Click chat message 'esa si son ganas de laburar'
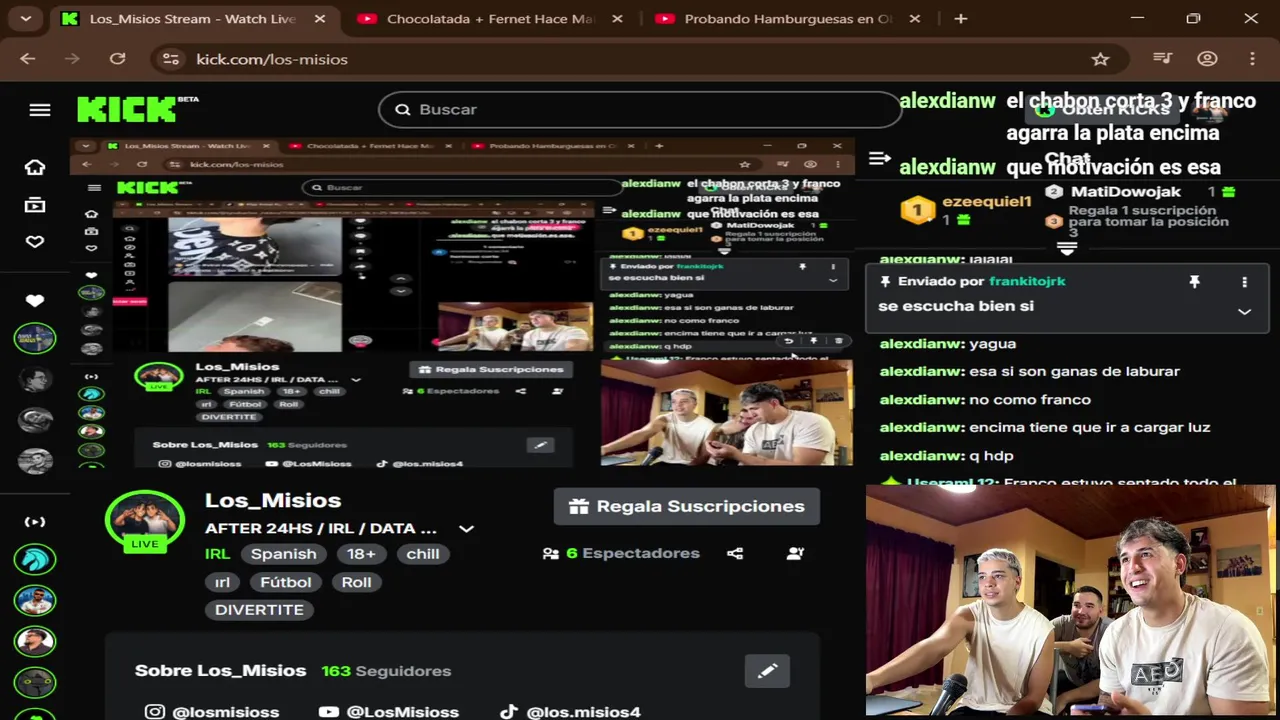 1074,371
